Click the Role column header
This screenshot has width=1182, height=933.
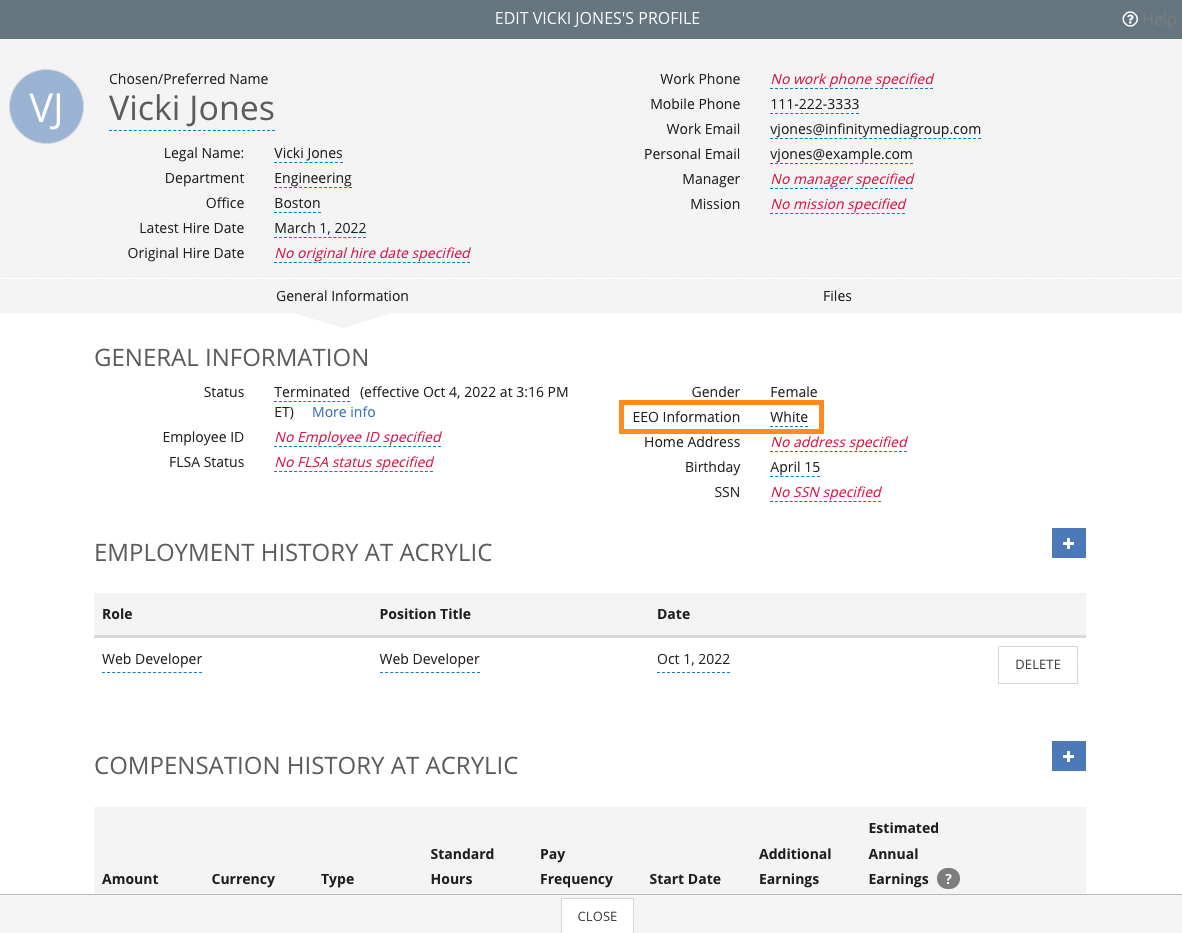pyautogui.click(x=117, y=614)
